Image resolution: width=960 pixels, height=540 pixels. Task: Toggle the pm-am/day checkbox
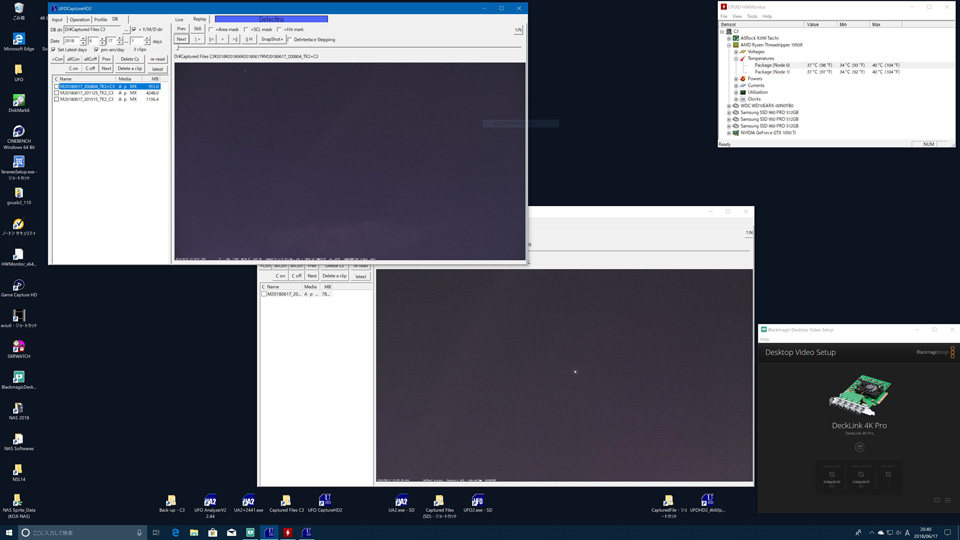click(x=97, y=50)
